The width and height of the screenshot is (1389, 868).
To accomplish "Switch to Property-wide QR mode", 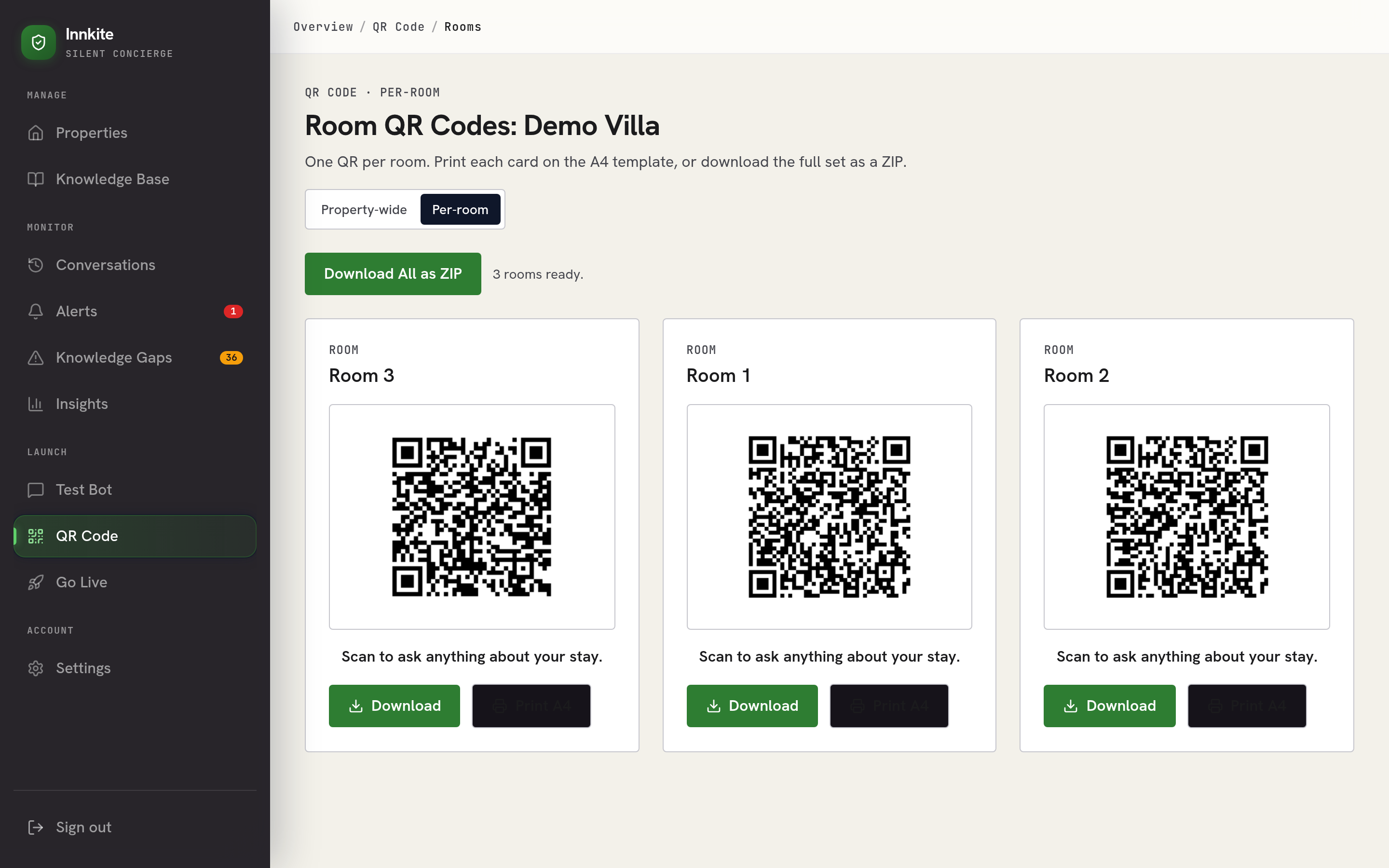I will click(363, 210).
